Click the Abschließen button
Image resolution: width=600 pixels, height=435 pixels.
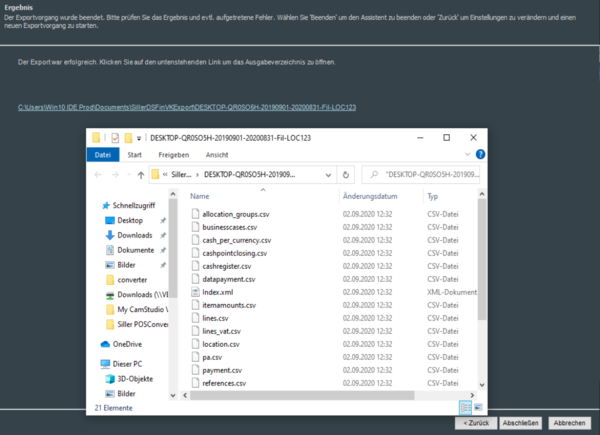tap(521, 423)
